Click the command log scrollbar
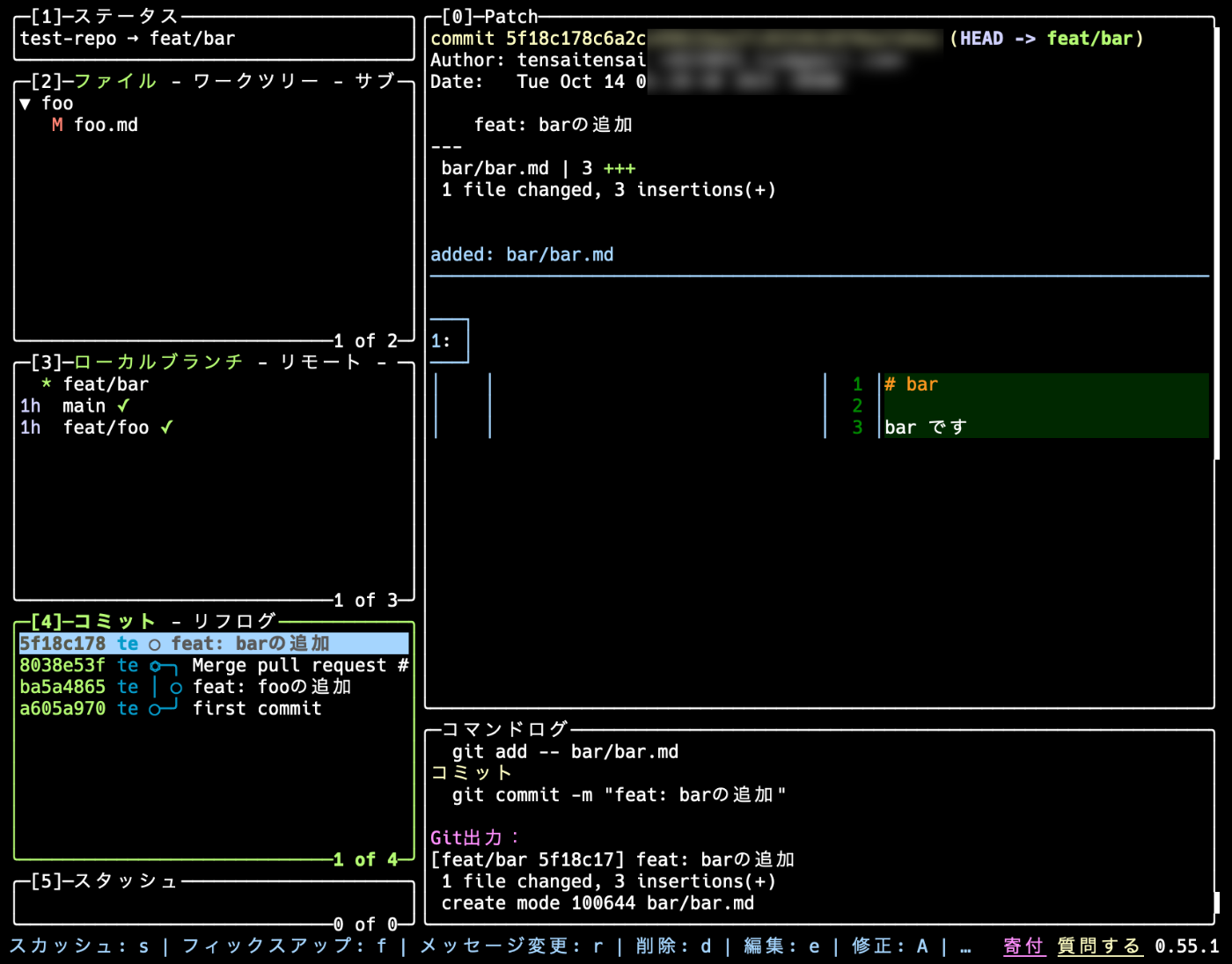This screenshot has width=1232, height=964. [x=1218, y=903]
